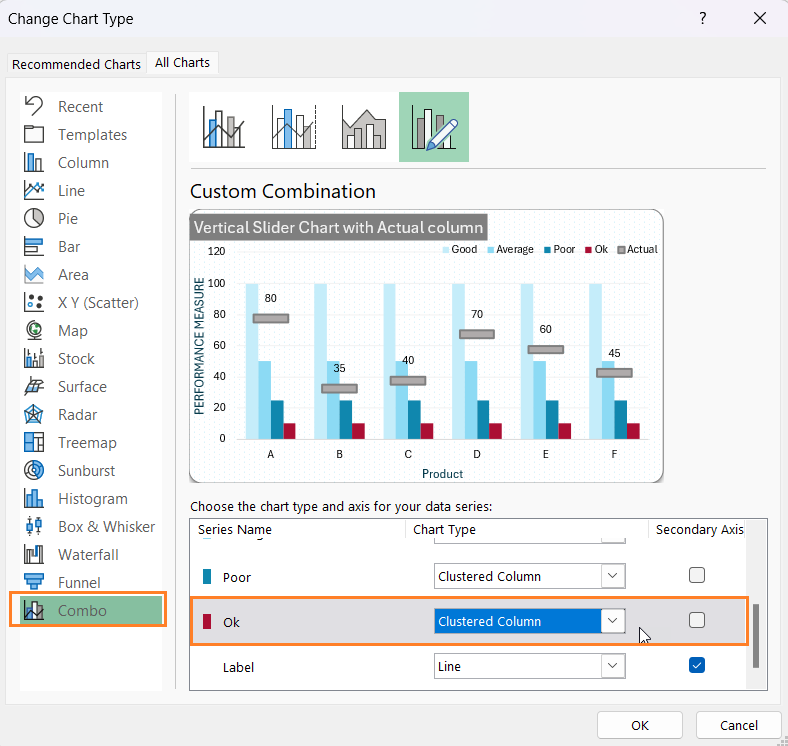Click the Secondary Axis column header
The image size is (788, 746).
point(699,529)
